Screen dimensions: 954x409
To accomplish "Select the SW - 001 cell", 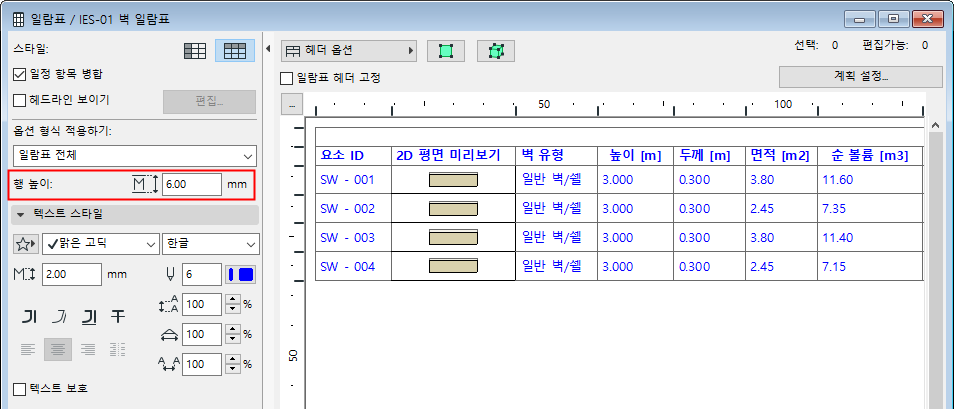I will coord(353,180).
